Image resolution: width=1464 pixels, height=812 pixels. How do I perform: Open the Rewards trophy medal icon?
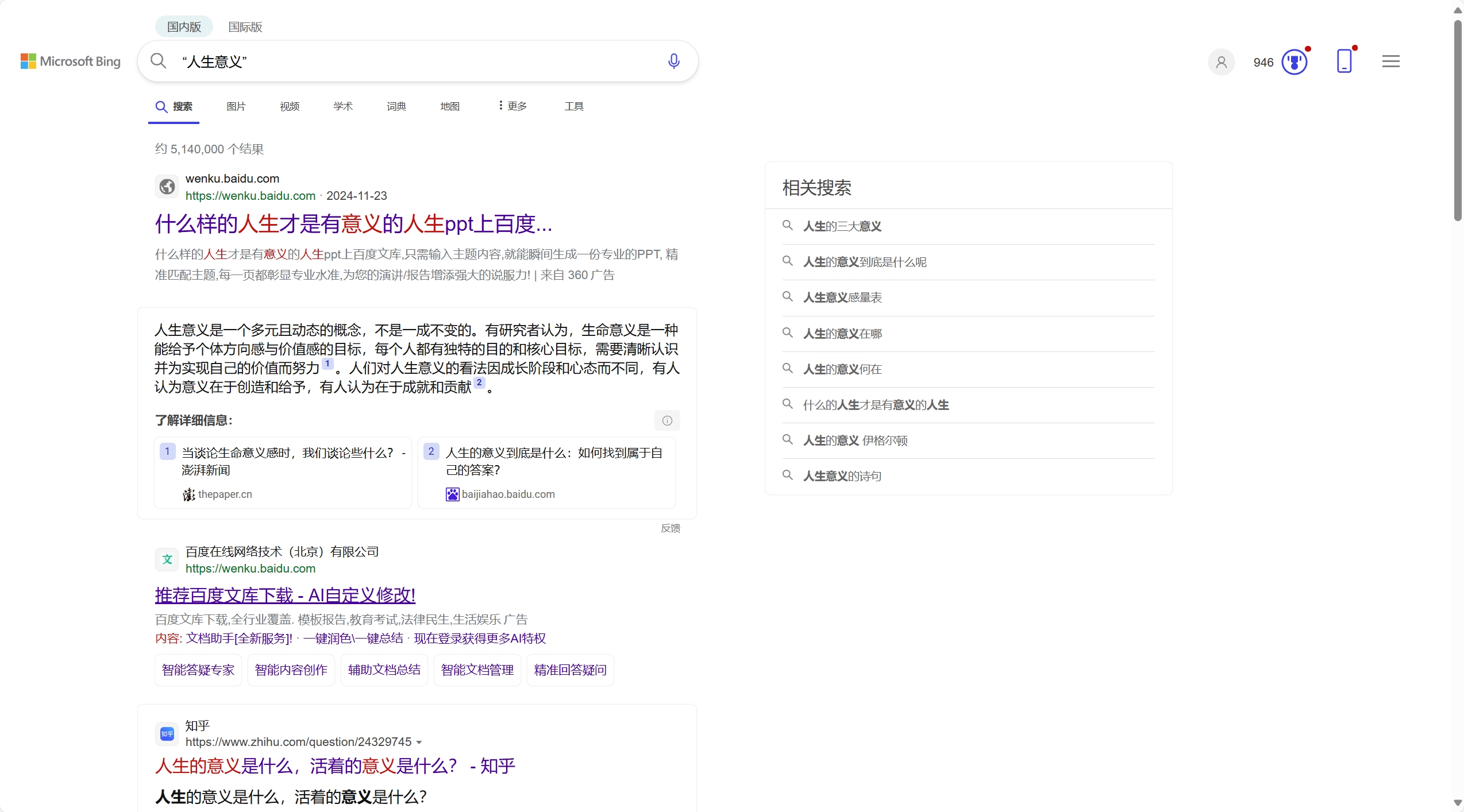click(1295, 62)
